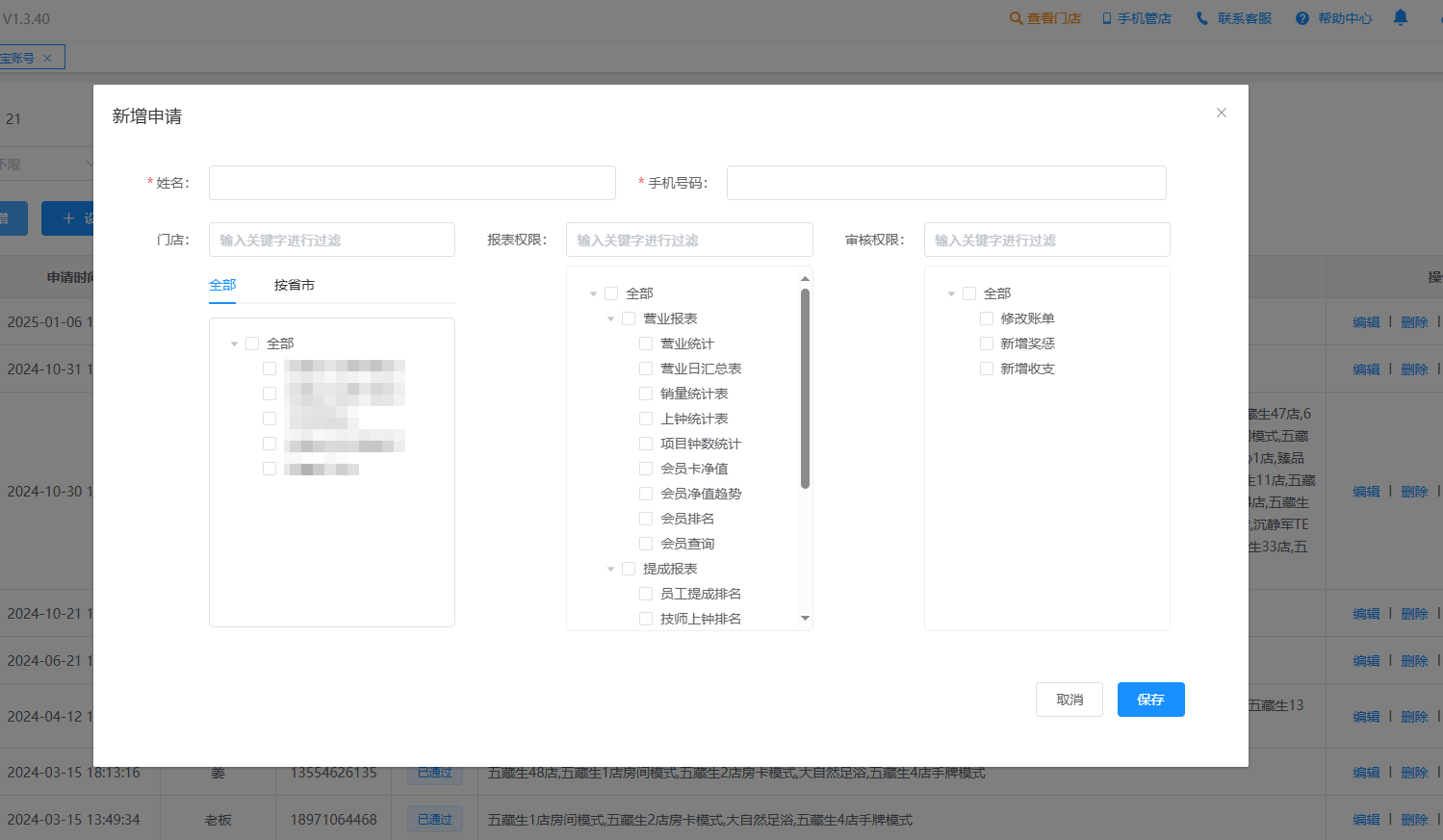Enable 修改账单 permission checkbox
This screenshot has height=840, width=1443.
click(x=987, y=318)
